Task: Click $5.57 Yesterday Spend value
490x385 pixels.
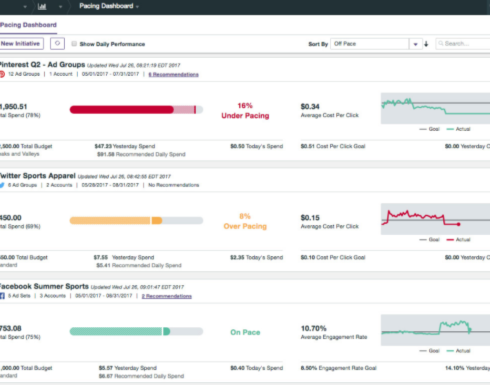Action: [127, 368]
